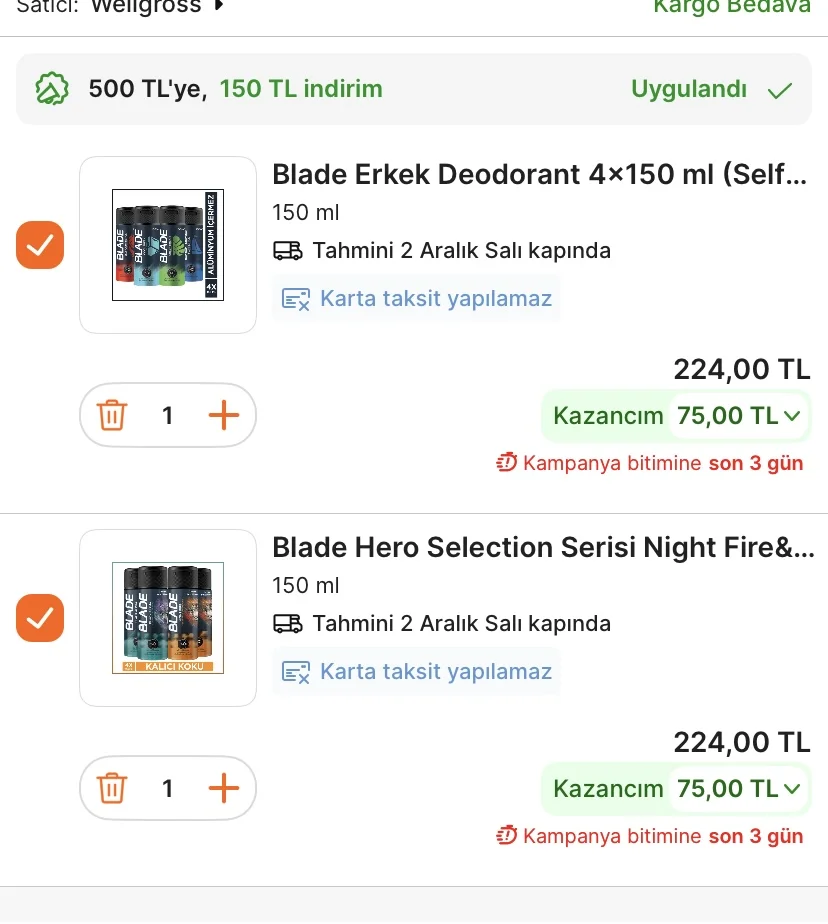Open Blade Hero Selection product thumbnail
The width and height of the screenshot is (828, 924).
(168, 618)
